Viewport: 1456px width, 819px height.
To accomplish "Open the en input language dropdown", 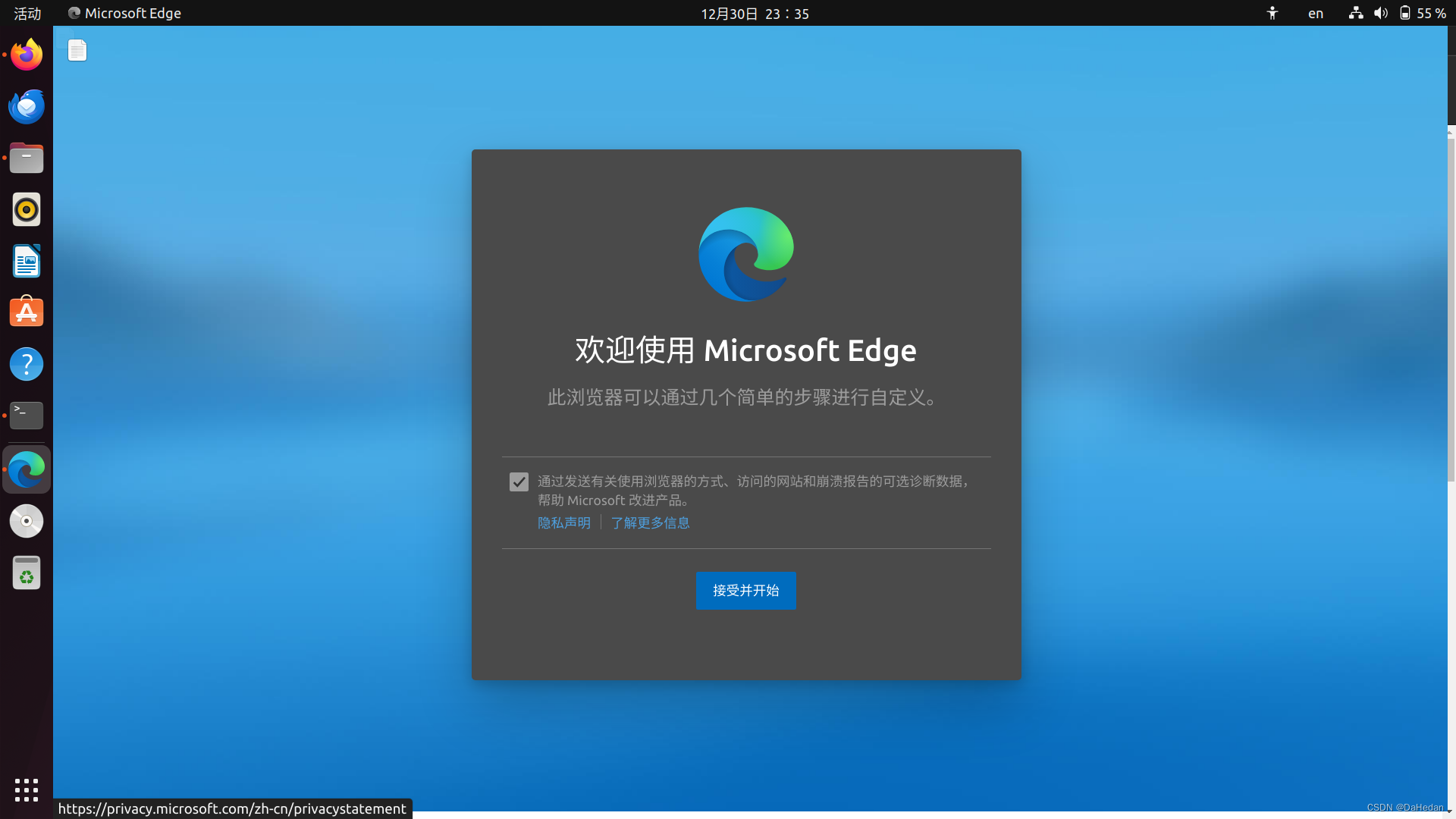I will (x=1315, y=14).
